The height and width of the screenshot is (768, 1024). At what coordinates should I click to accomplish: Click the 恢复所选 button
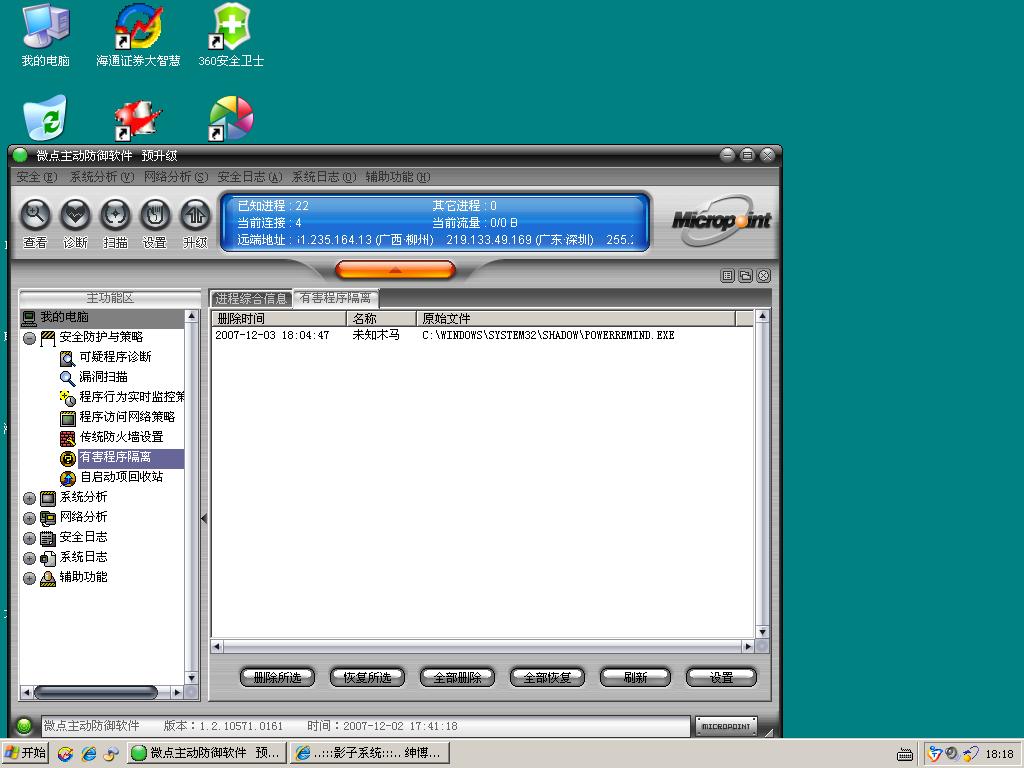pos(367,678)
